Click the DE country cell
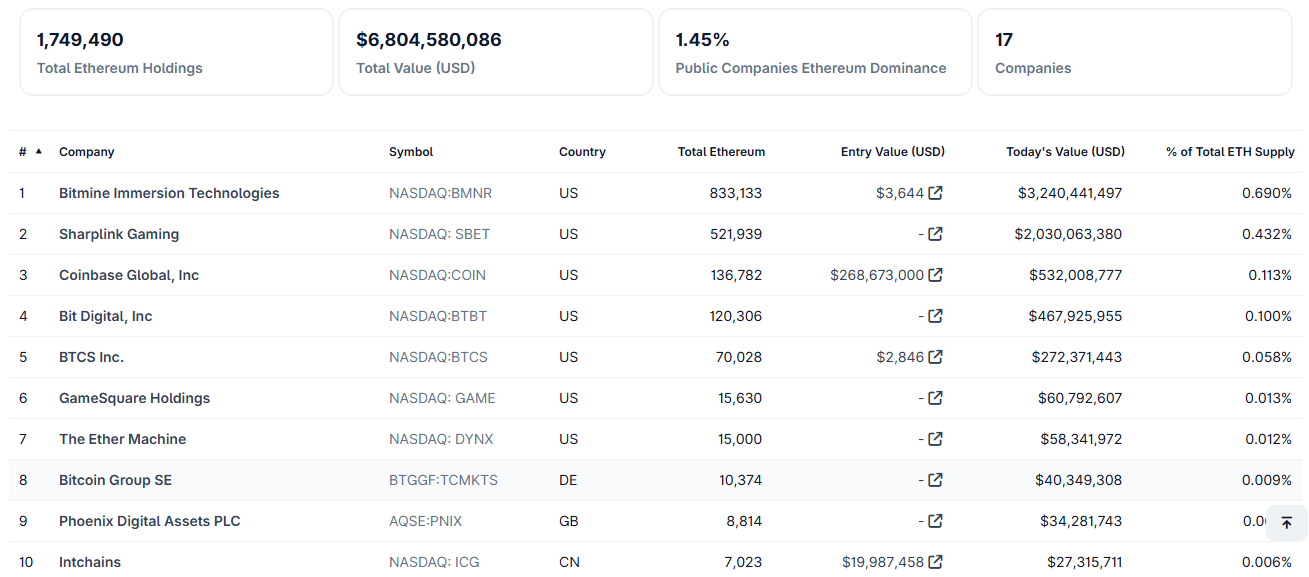The image size is (1309, 577). point(568,480)
